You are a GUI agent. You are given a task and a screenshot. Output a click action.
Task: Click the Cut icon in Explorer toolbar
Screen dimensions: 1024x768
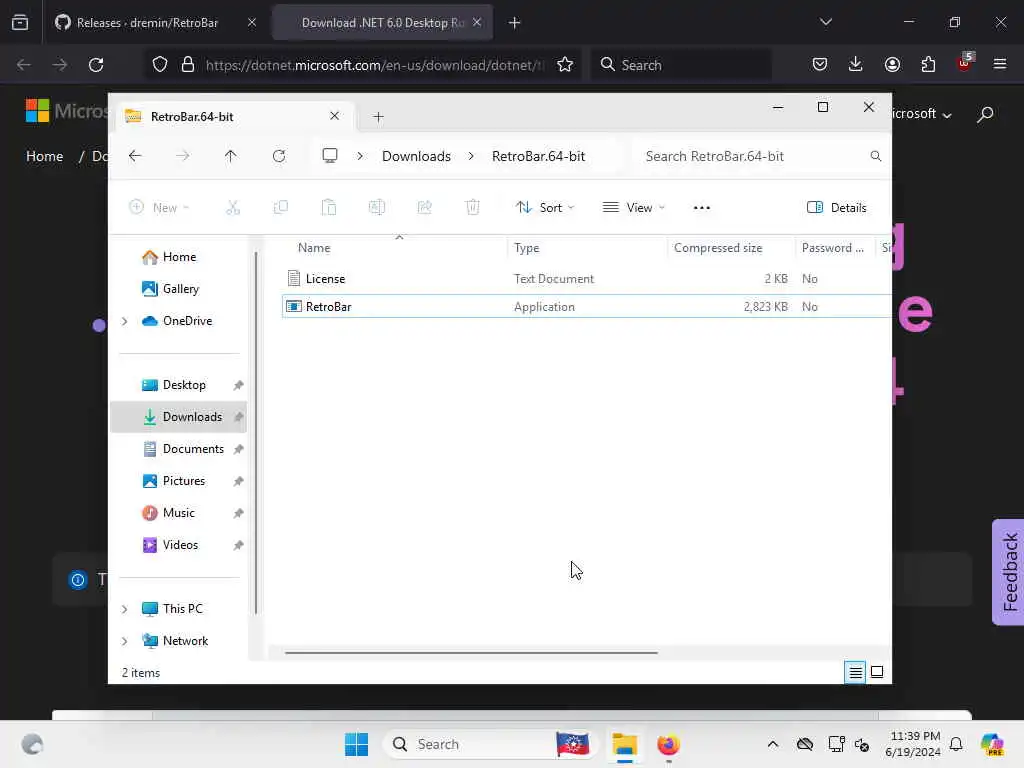coord(232,208)
